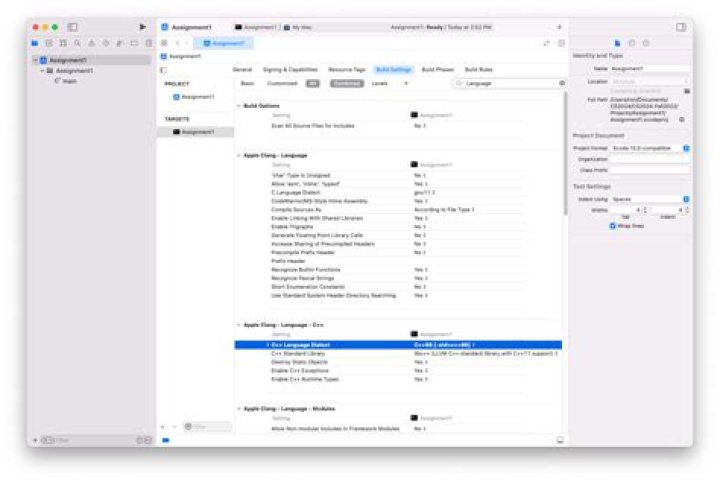Viewport: 720px width, 482px height.
Task: Show the File inspector icon
Action: 617,43
